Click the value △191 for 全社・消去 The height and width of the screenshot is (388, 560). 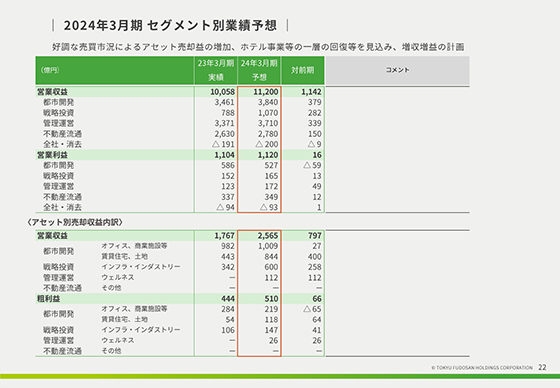tap(223, 144)
